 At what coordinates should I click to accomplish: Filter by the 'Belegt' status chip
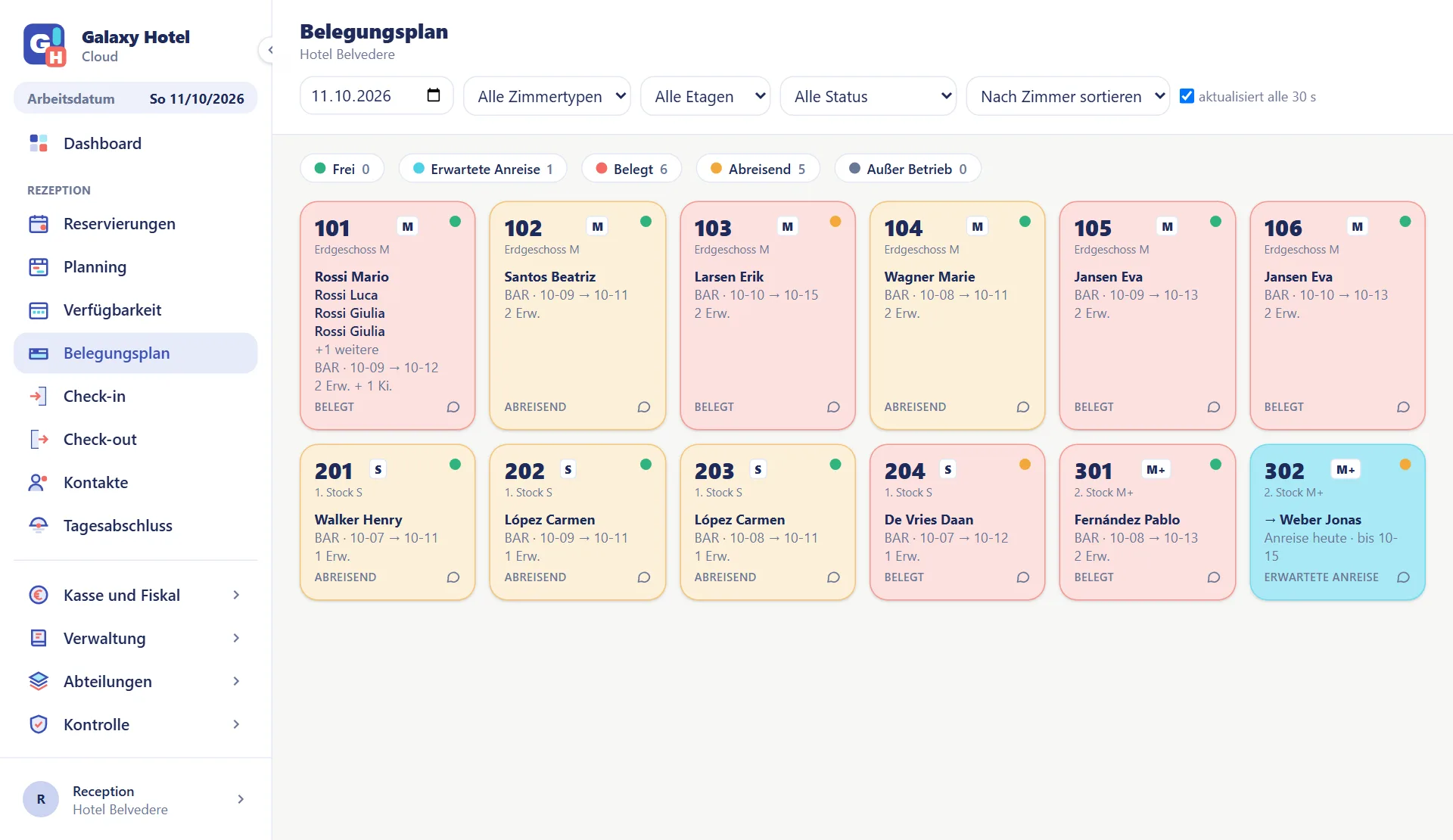tap(632, 169)
